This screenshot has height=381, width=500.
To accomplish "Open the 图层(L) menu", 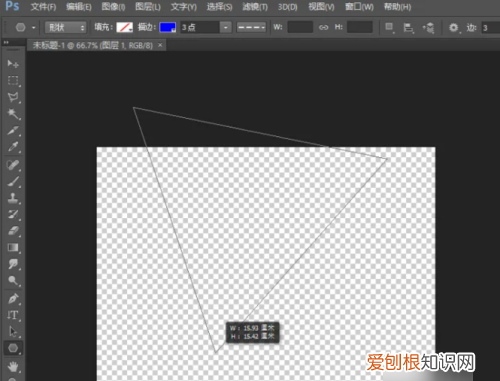I will (148, 7).
